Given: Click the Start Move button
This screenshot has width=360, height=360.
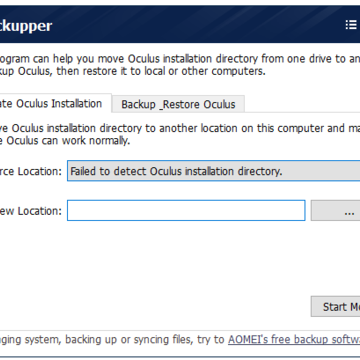Looking at the screenshot, I should 335,306.
